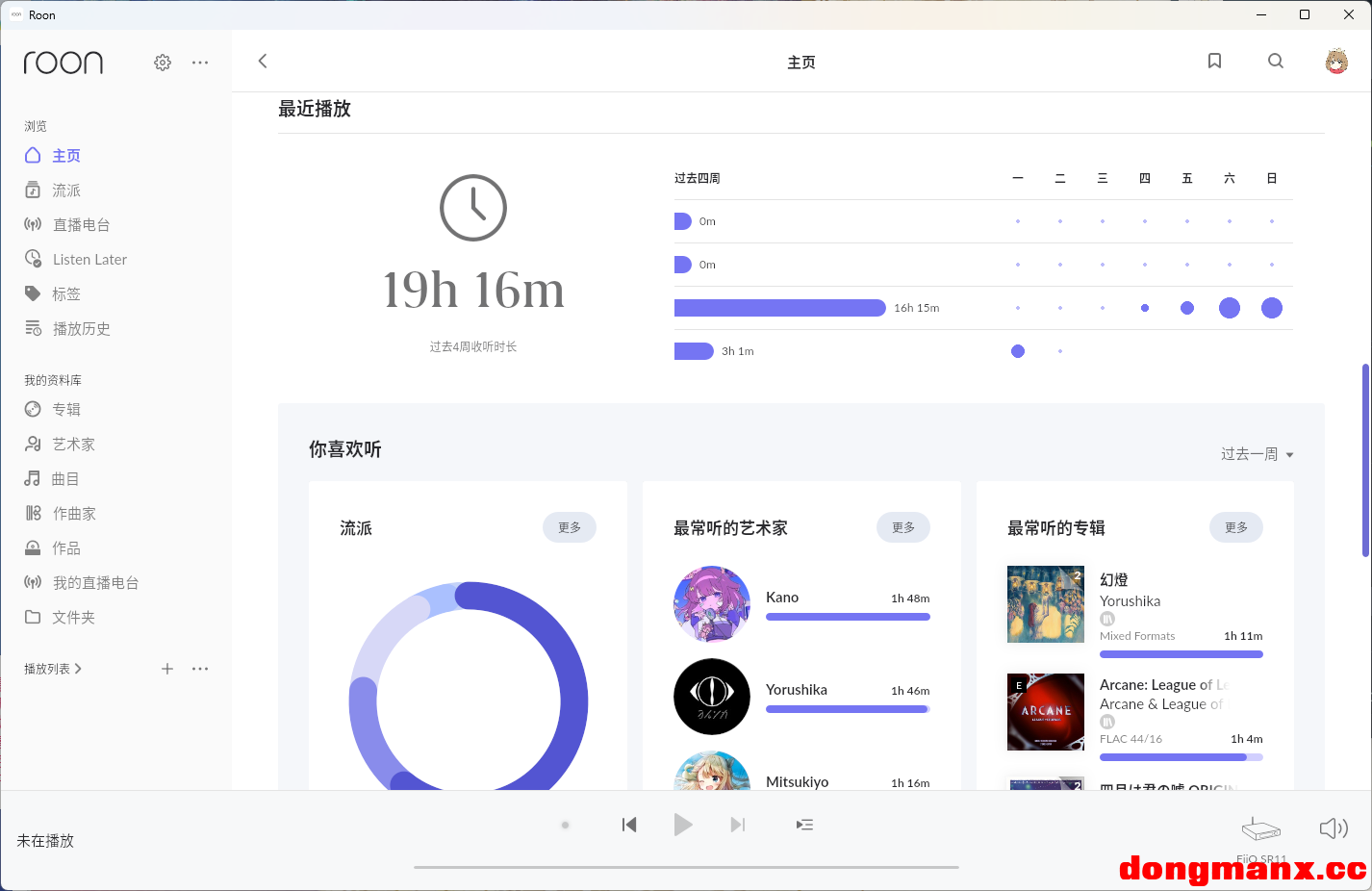The height and width of the screenshot is (891, 1372).
Task: Open the 过去一周 time range dropdown
Action: coord(1257,454)
